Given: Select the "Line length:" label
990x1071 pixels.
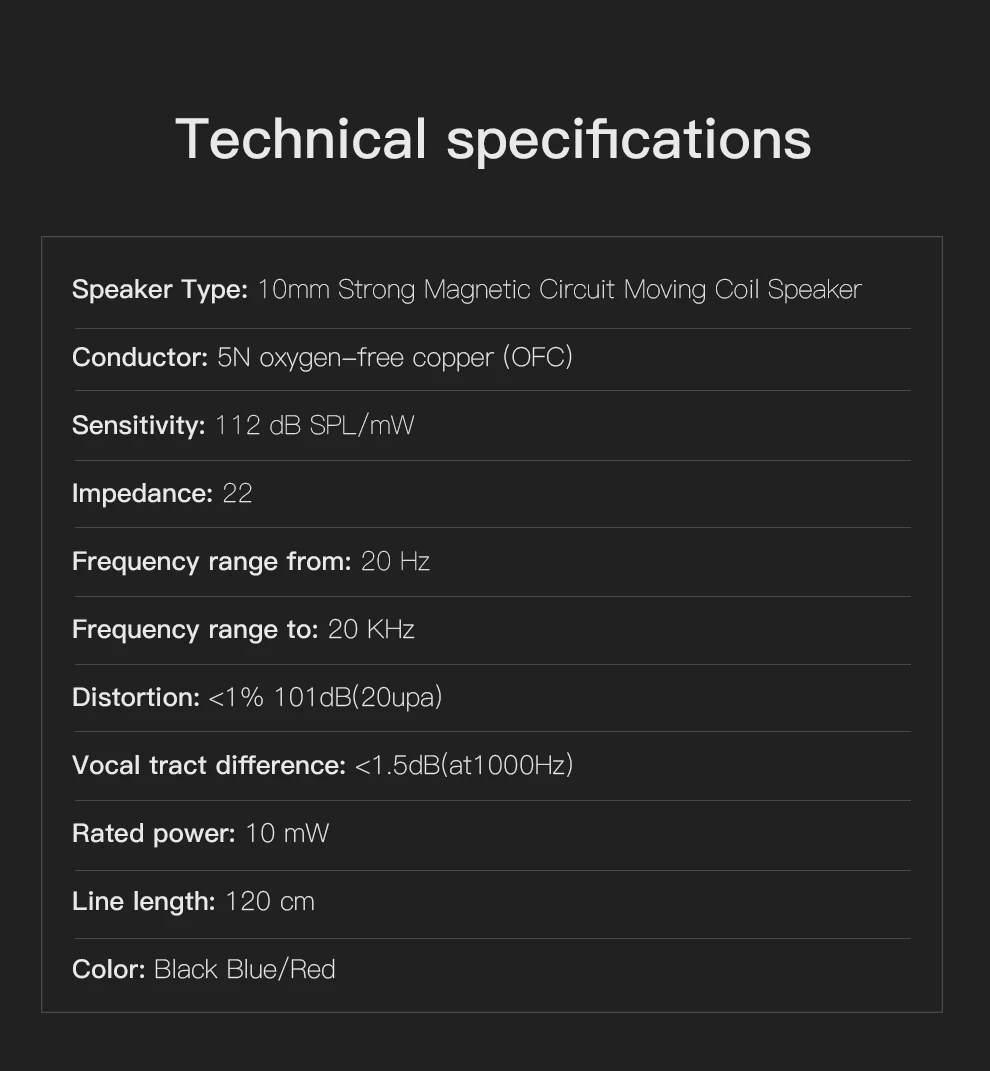Looking at the screenshot, I should coord(143,902).
